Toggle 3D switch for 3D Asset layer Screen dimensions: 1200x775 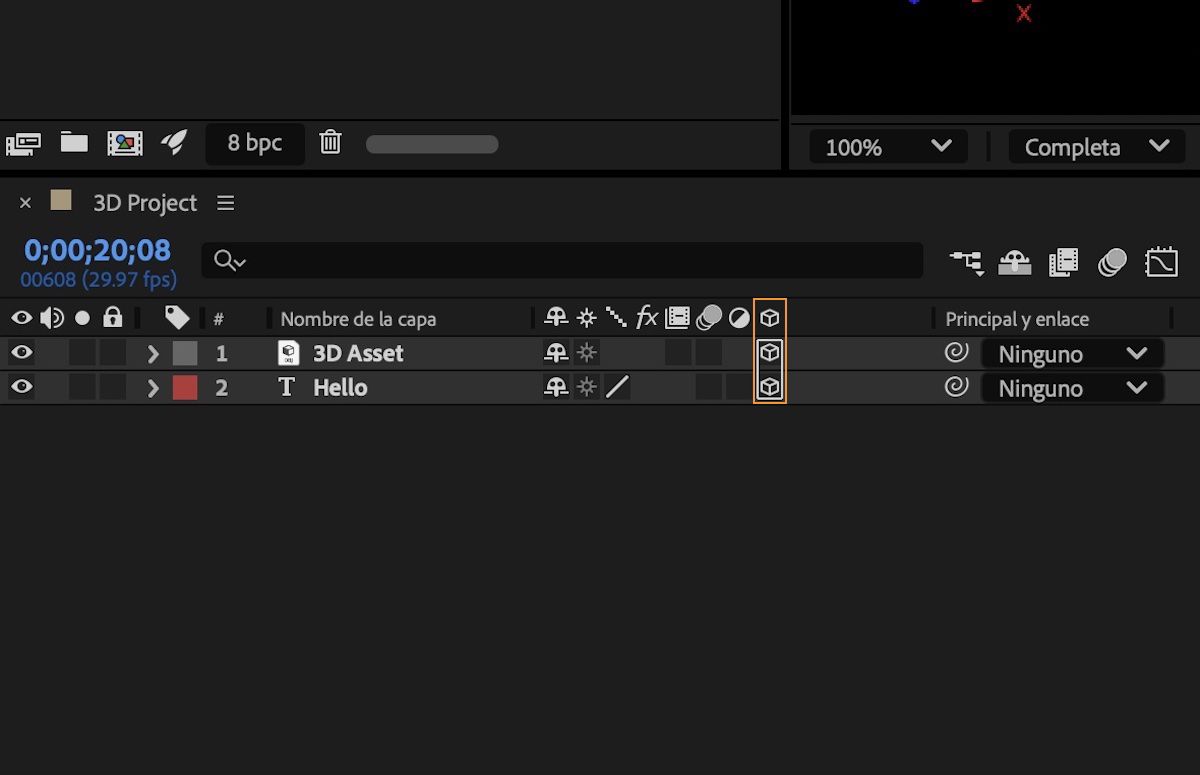pos(769,353)
